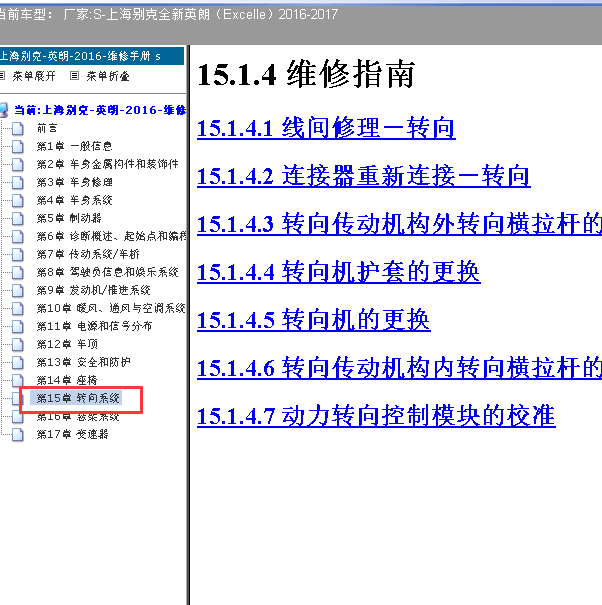Viewport: 602px width, 605px height.
Task: Click the page icon next to 前言
Action: click(18, 128)
